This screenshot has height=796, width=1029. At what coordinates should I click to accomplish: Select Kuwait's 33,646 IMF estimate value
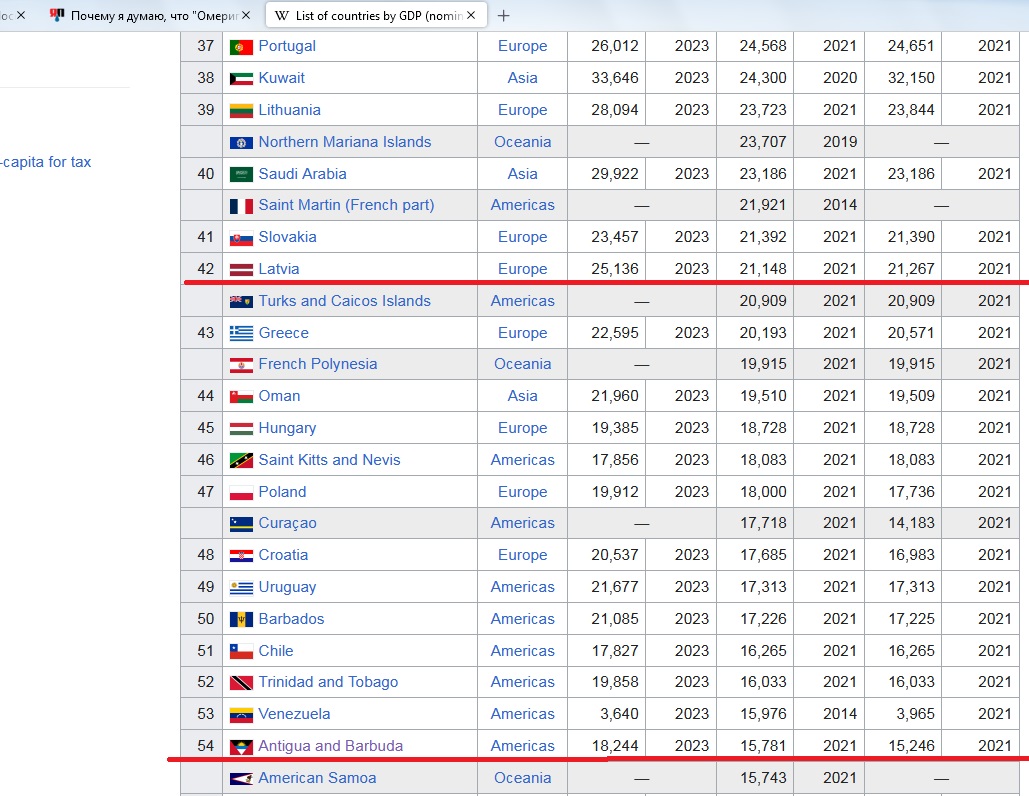pos(614,77)
